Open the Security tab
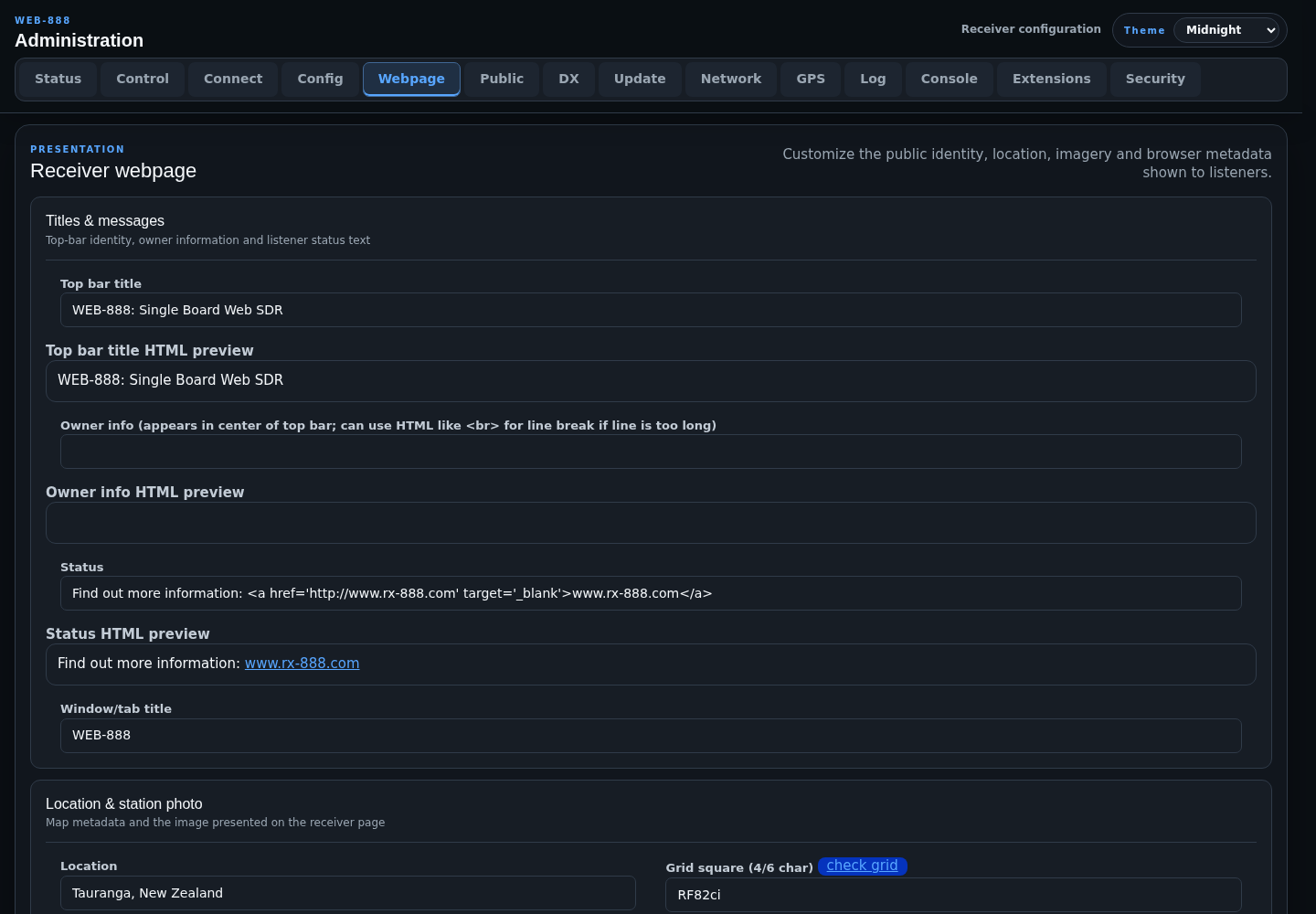The image size is (1316, 914). pos(1155,80)
